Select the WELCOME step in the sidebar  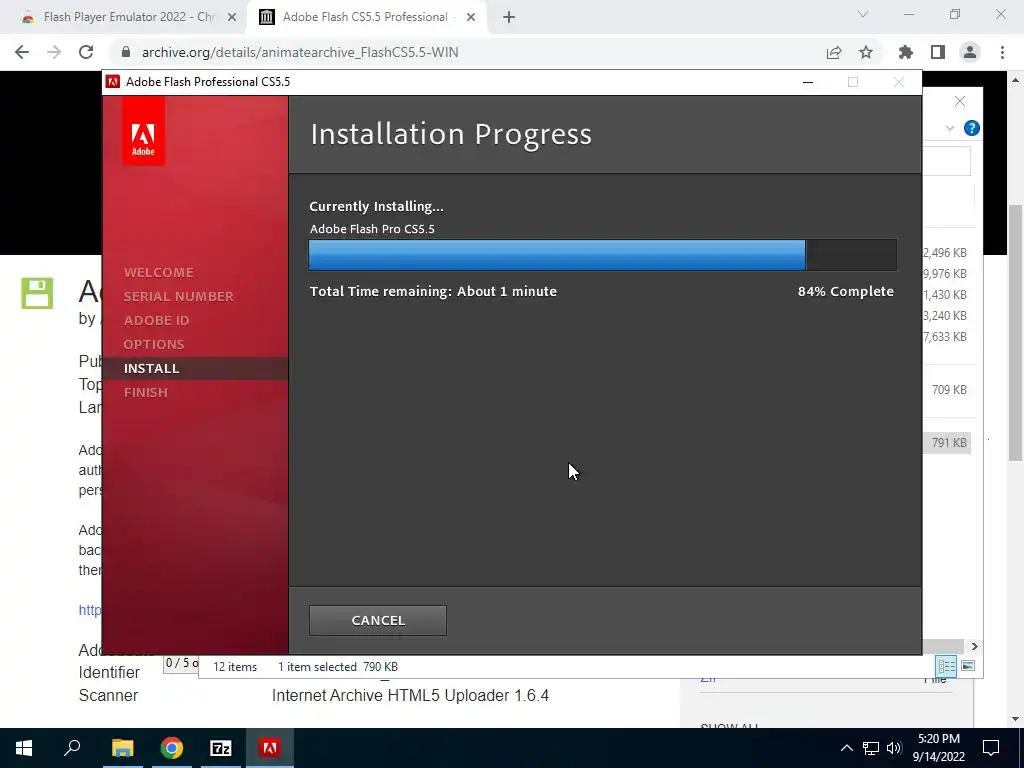pos(159,272)
